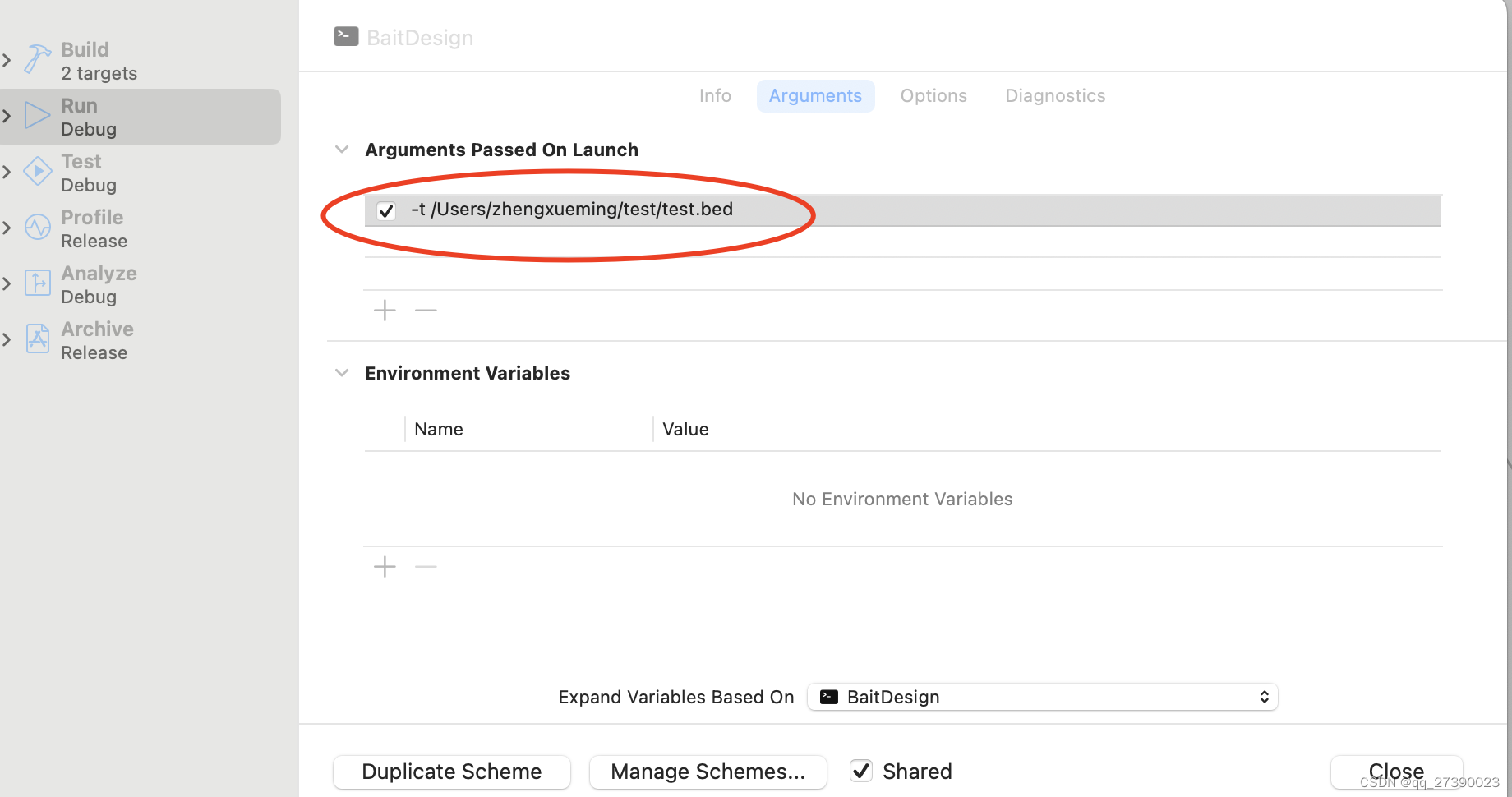Image resolution: width=1512 pixels, height=797 pixels.
Task: Open the Expand Variables Based On dropdown
Action: (1042, 696)
